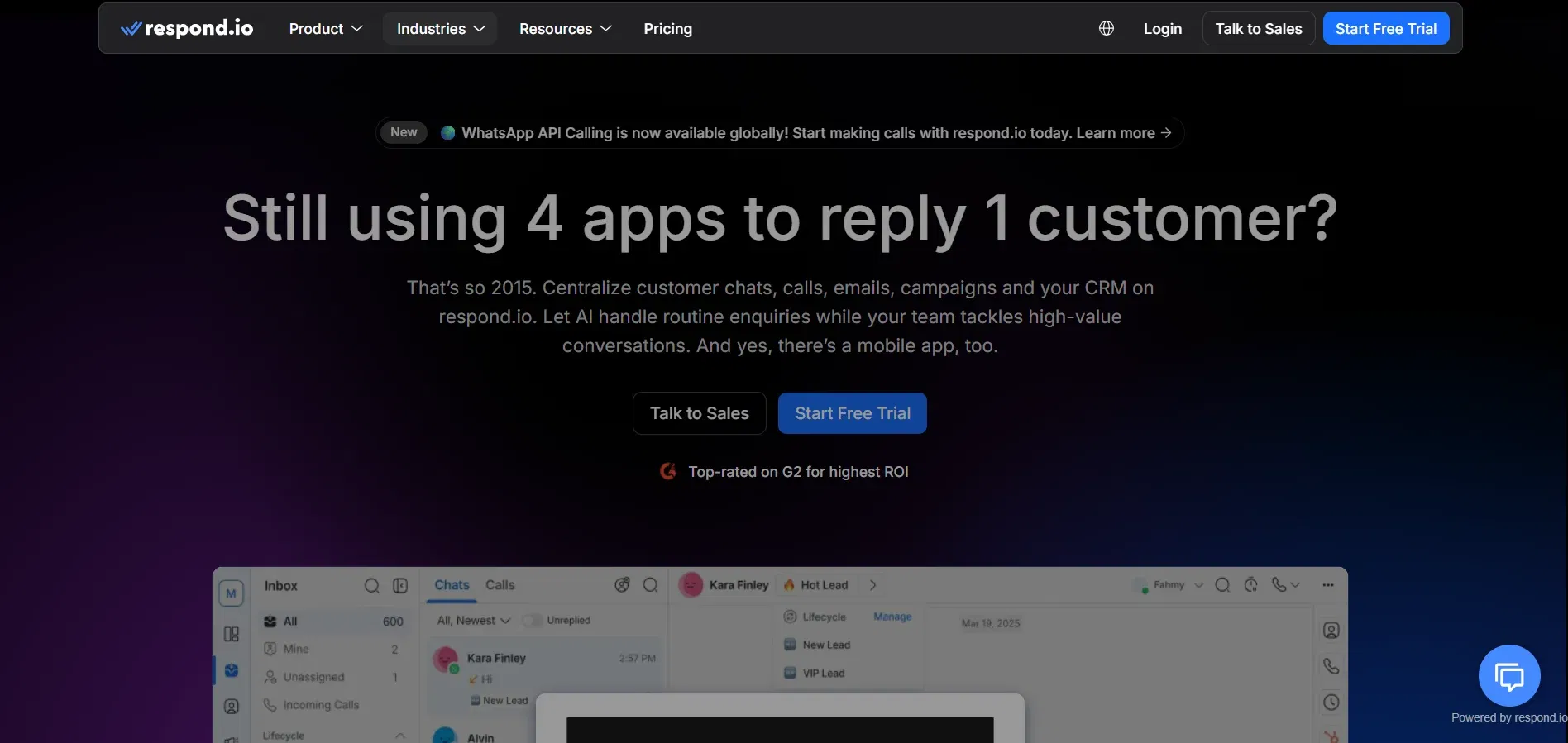The width and height of the screenshot is (1568, 743).
Task: Click the 2:57 PM timestamp
Action: (x=638, y=658)
